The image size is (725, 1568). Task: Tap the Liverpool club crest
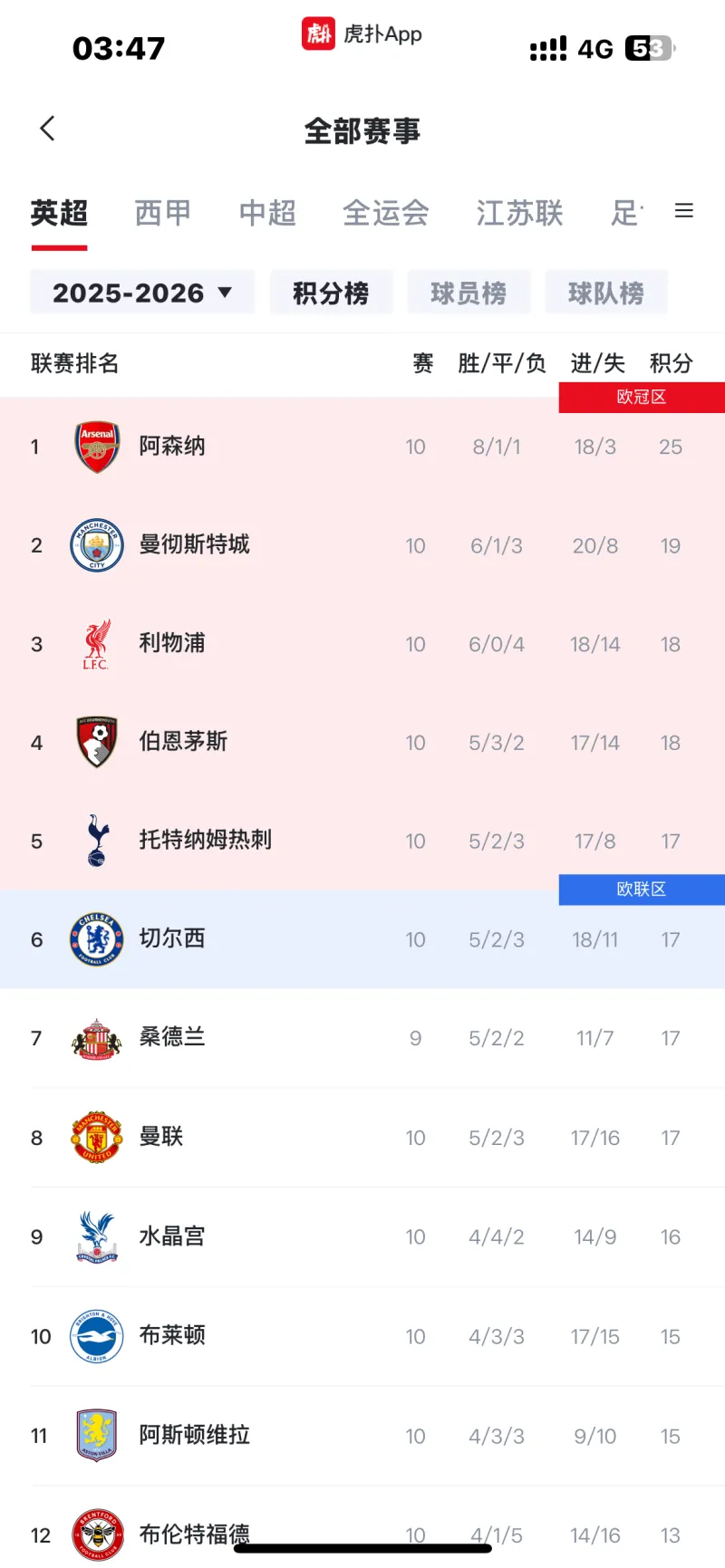(96, 644)
